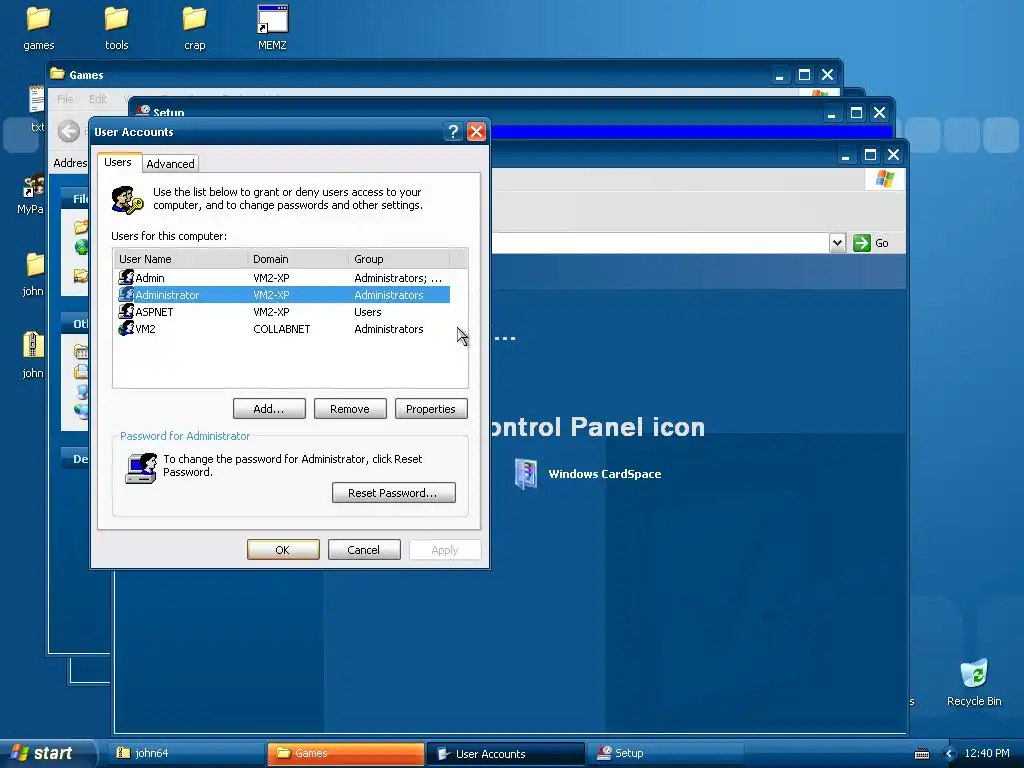Open Properties for selected user
This screenshot has width=1024, height=768.
tap(431, 409)
